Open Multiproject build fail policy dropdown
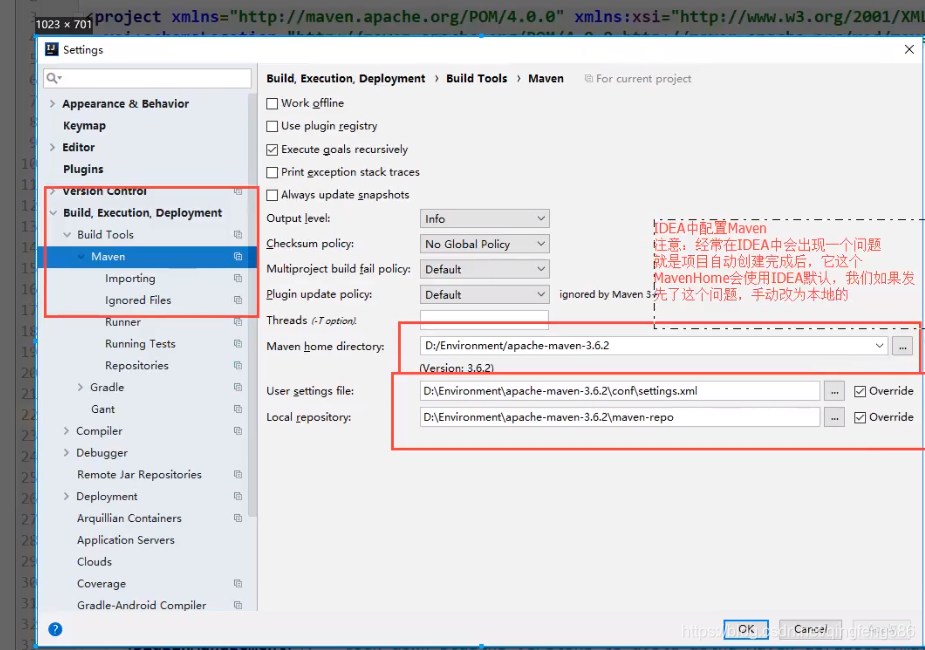The width and height of the screenshot is (925, 650). point(484,270)
